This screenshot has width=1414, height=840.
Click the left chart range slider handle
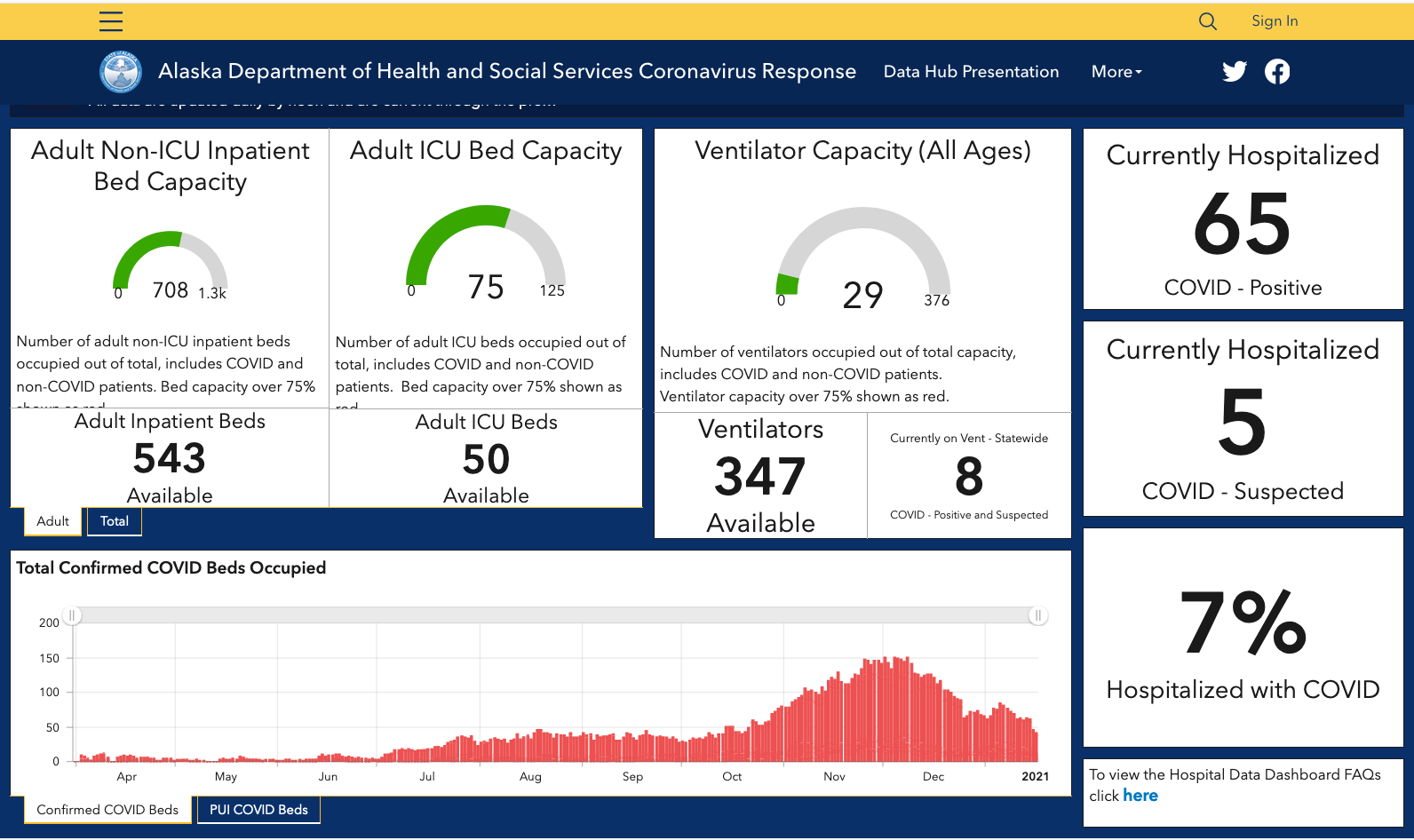[x=72, y=615]
